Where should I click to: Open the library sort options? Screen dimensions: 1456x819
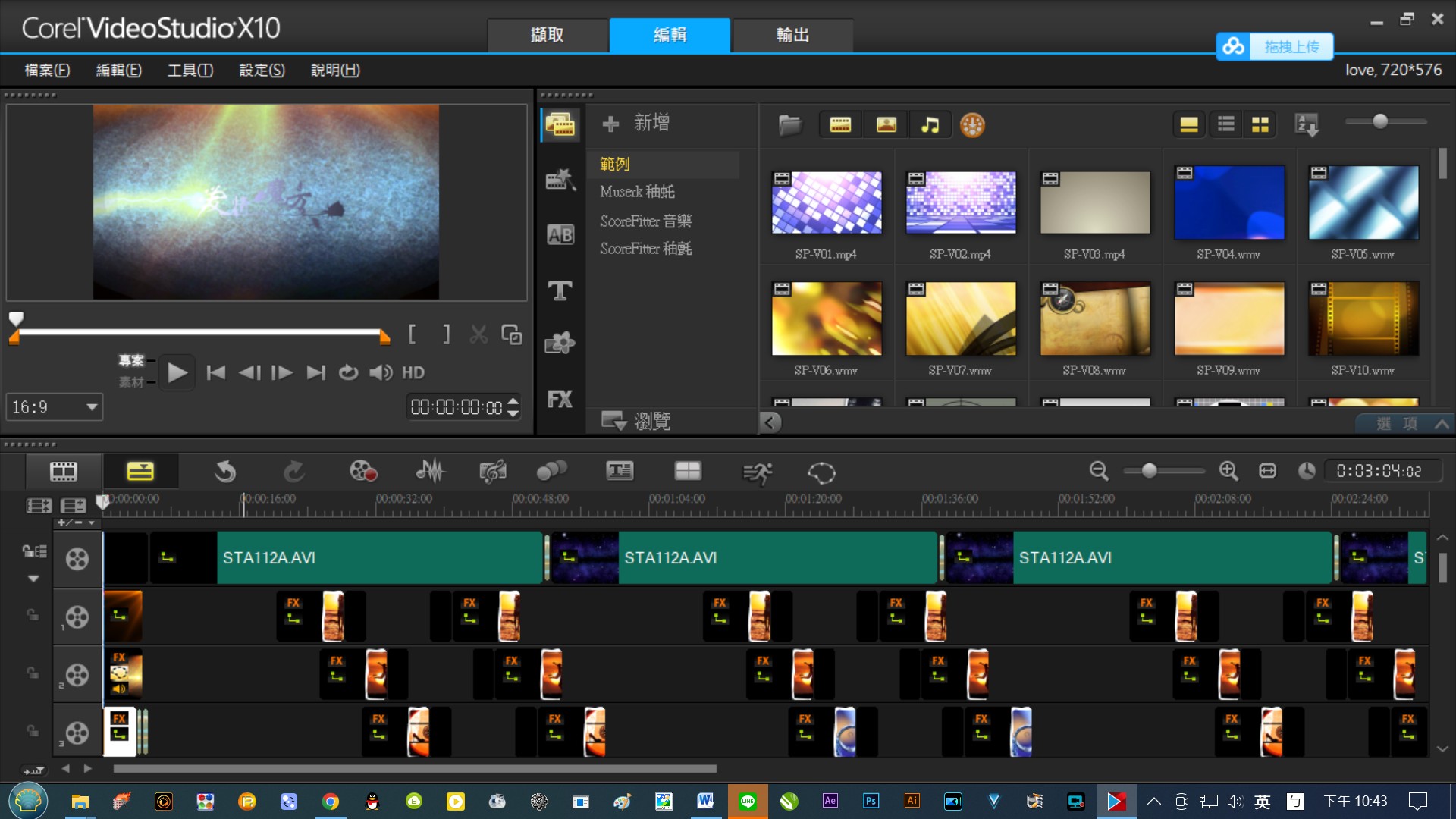pyautogui.click(x=1307, y=124)
